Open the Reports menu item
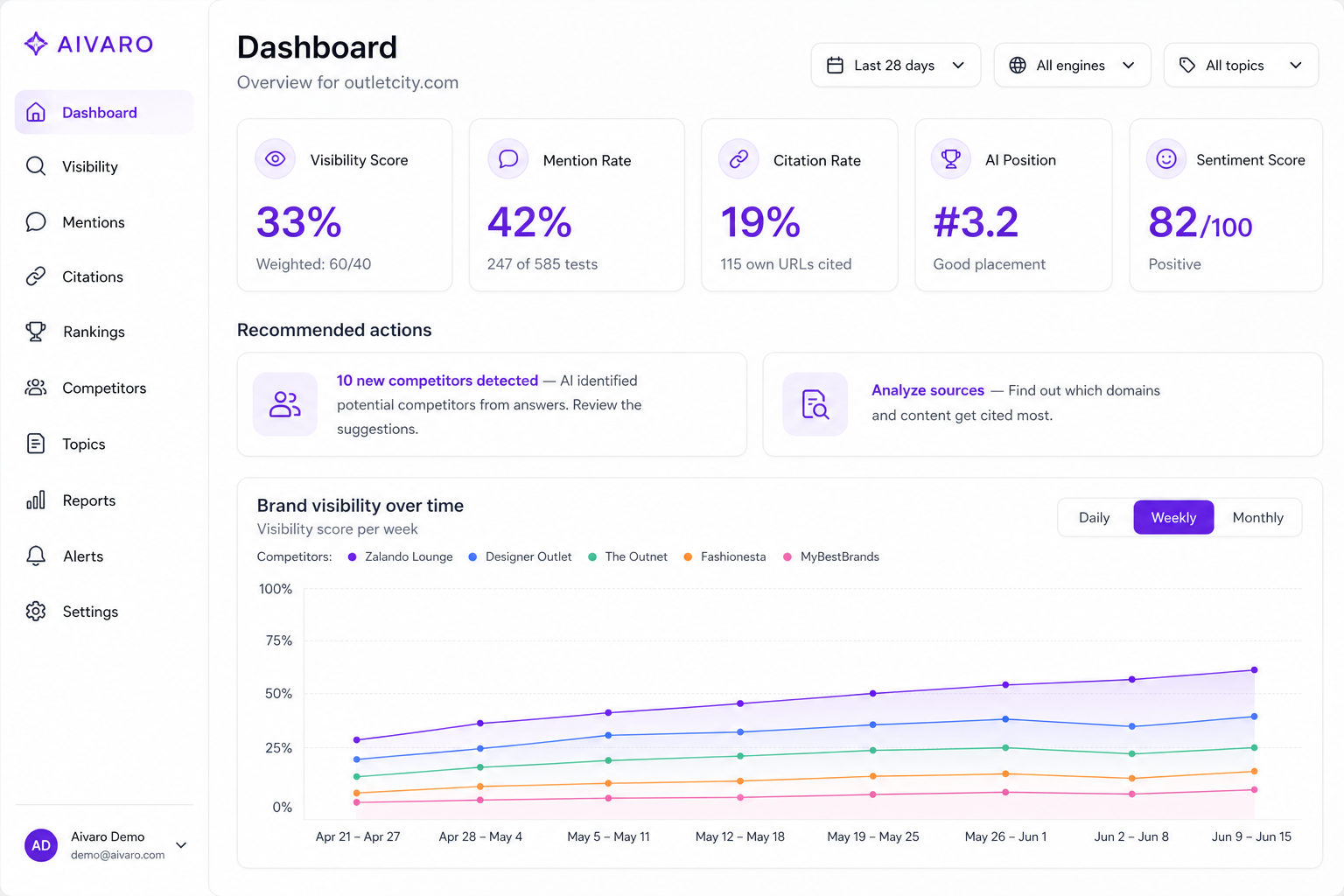 click(104, 500)
